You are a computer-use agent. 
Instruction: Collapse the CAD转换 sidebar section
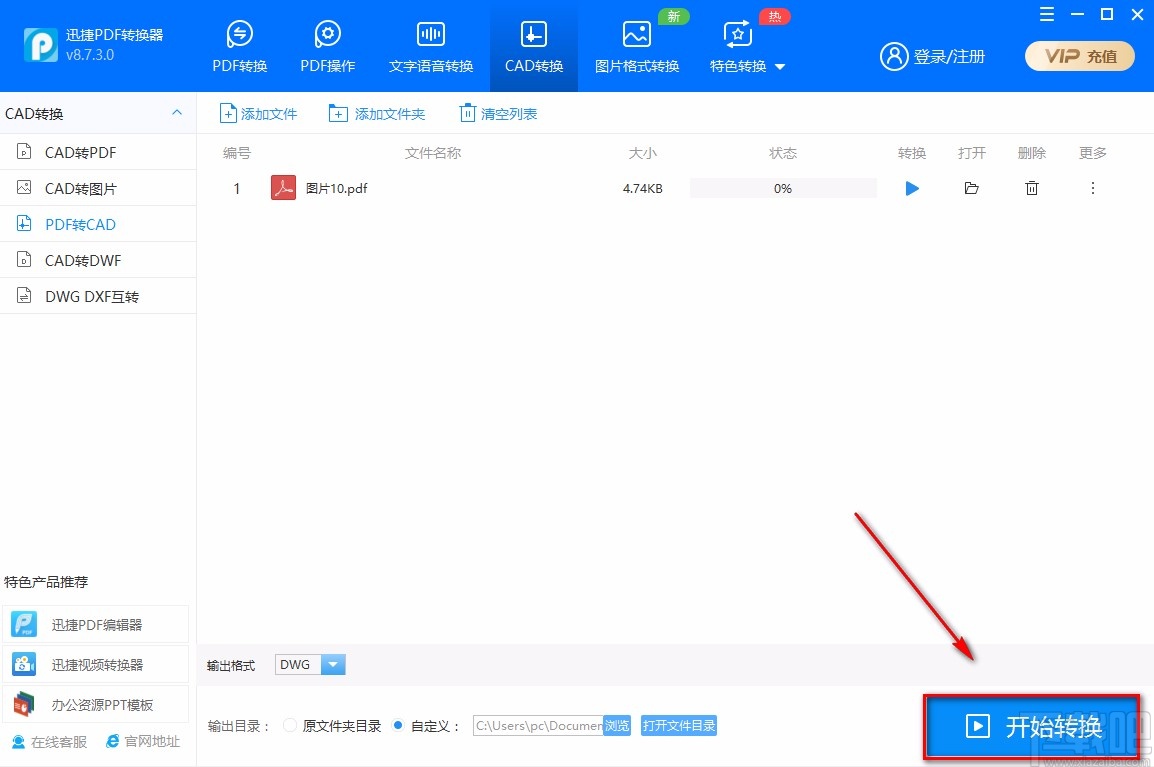click(176, 113)
